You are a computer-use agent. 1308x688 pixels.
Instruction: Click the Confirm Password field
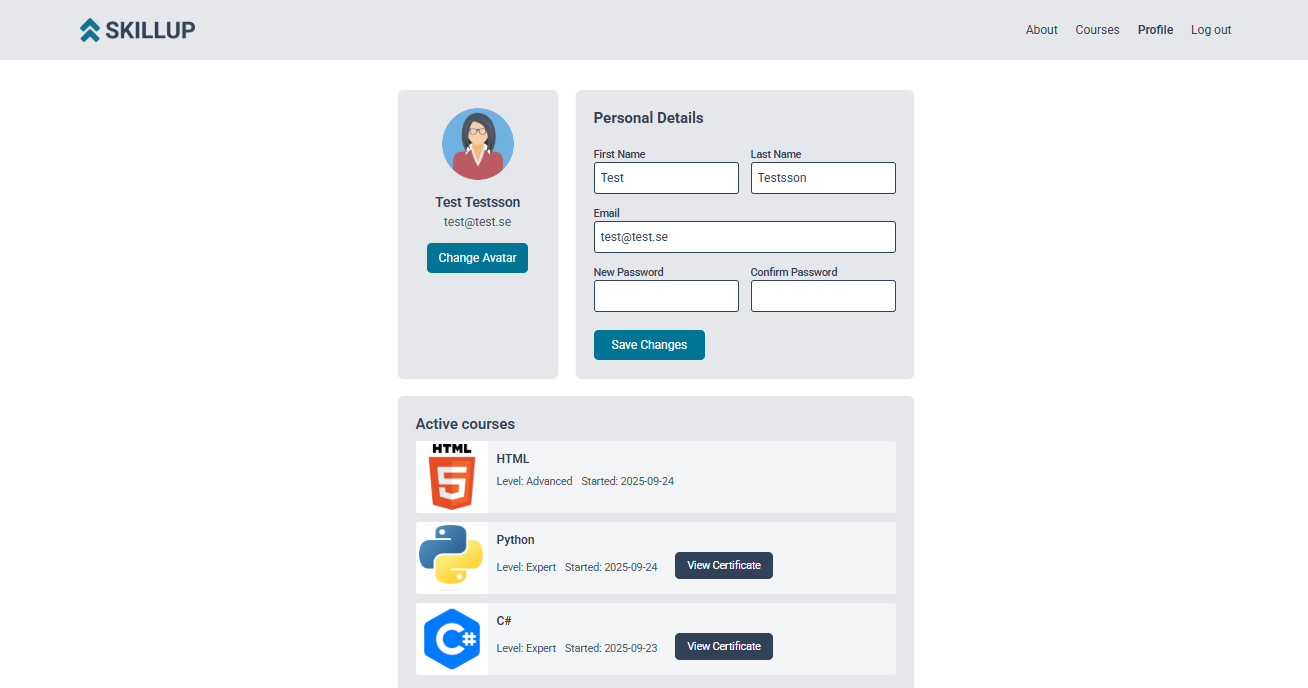tap(823, 296)
